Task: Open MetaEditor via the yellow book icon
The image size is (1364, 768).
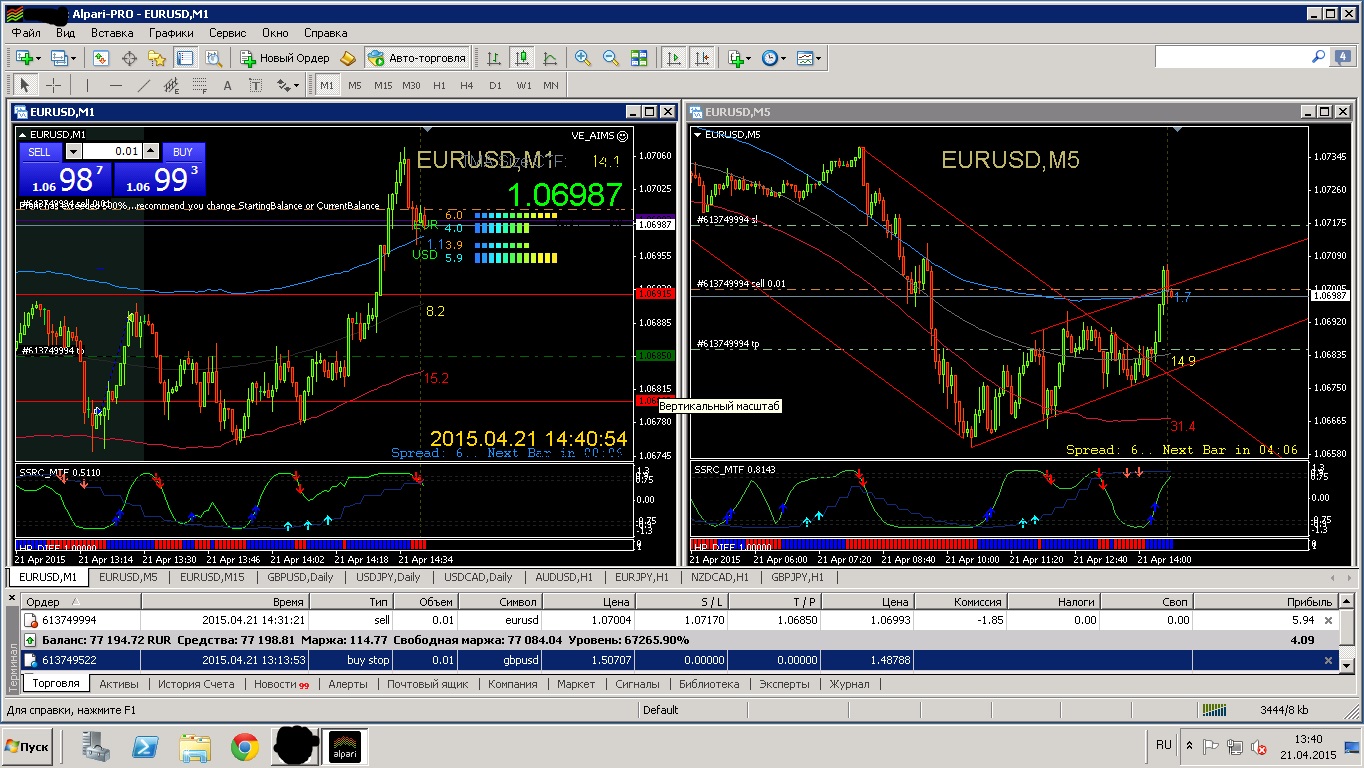Action: 348,58
